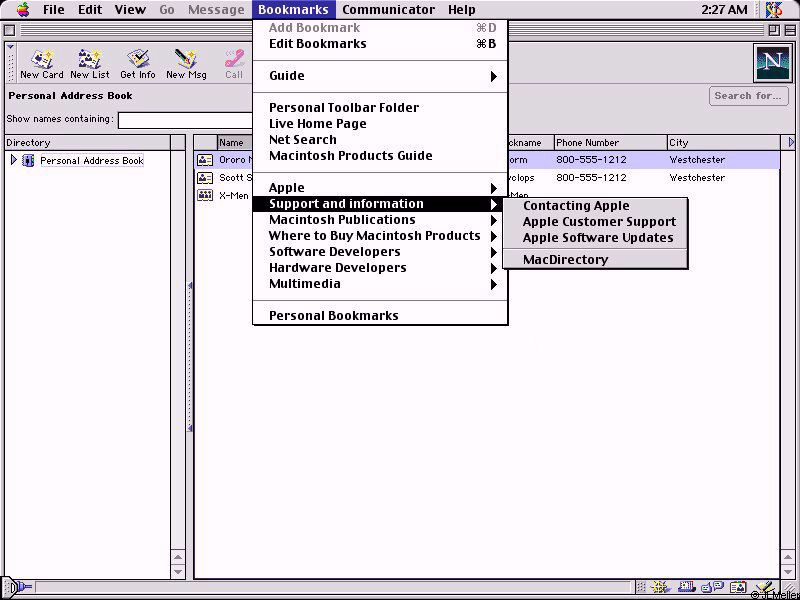800x600 pixels.
Task: Click the contact list scroll down arrow
Action: [x=788, y=571]
